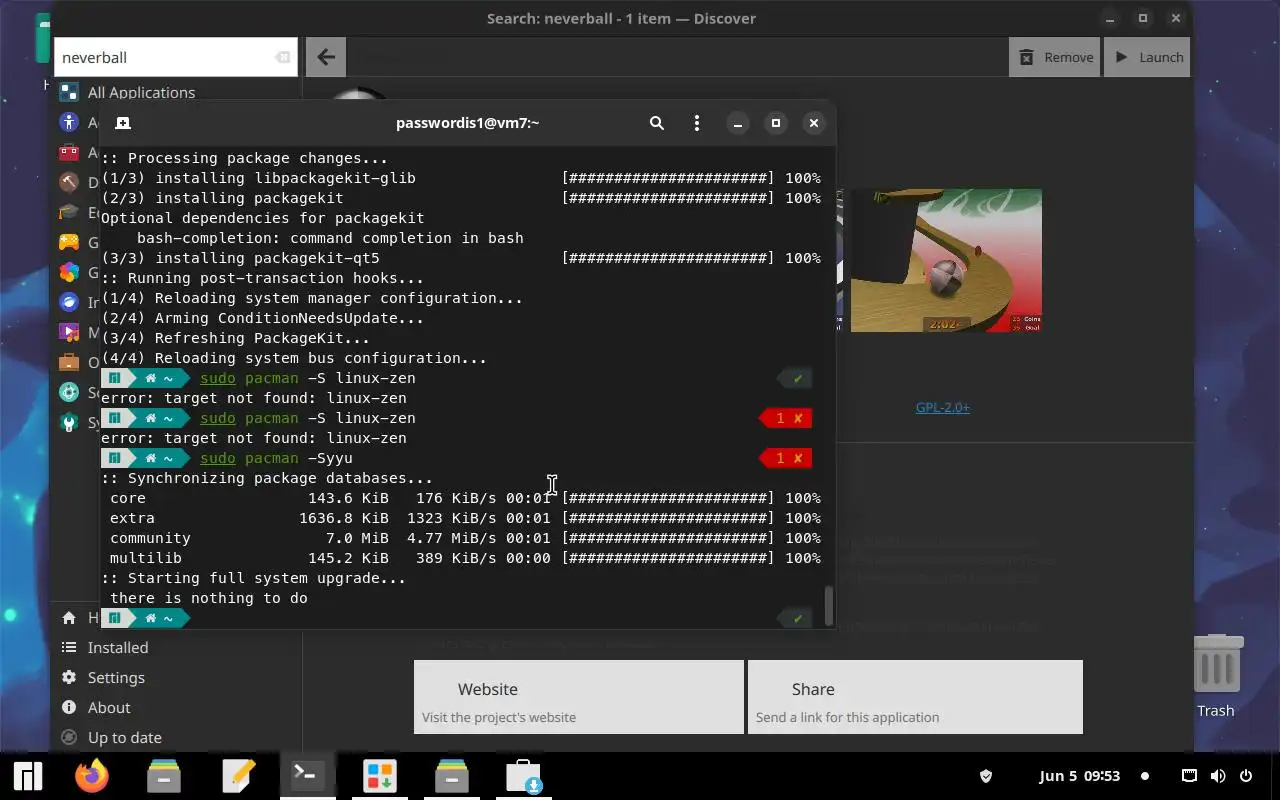Select the Up to date entry
The height and width of the screenshot is (800, 1280).
pyautogui.click(x=124, y=737)
